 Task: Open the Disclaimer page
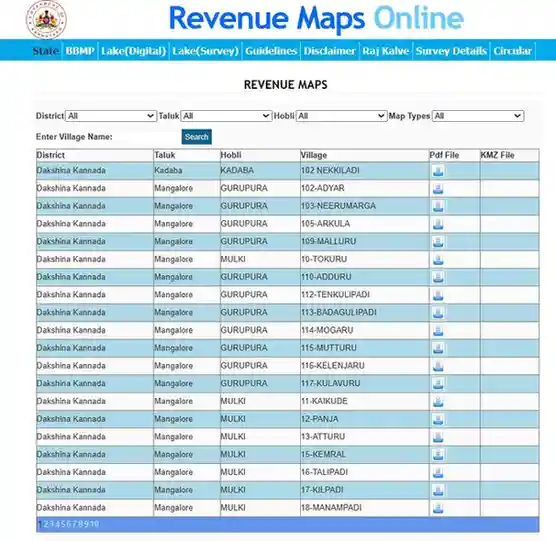[x=329, y=51]
